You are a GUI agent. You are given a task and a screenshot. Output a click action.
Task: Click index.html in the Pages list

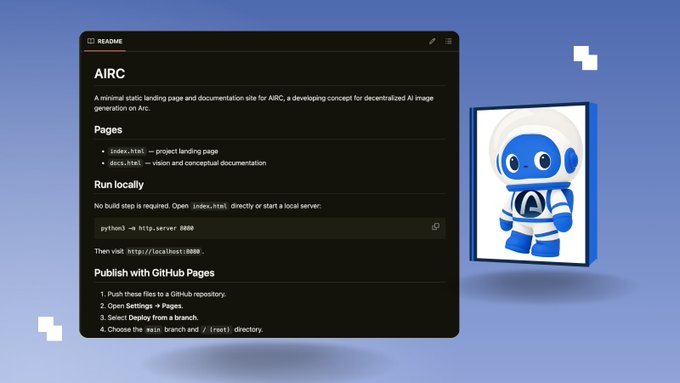127,151
